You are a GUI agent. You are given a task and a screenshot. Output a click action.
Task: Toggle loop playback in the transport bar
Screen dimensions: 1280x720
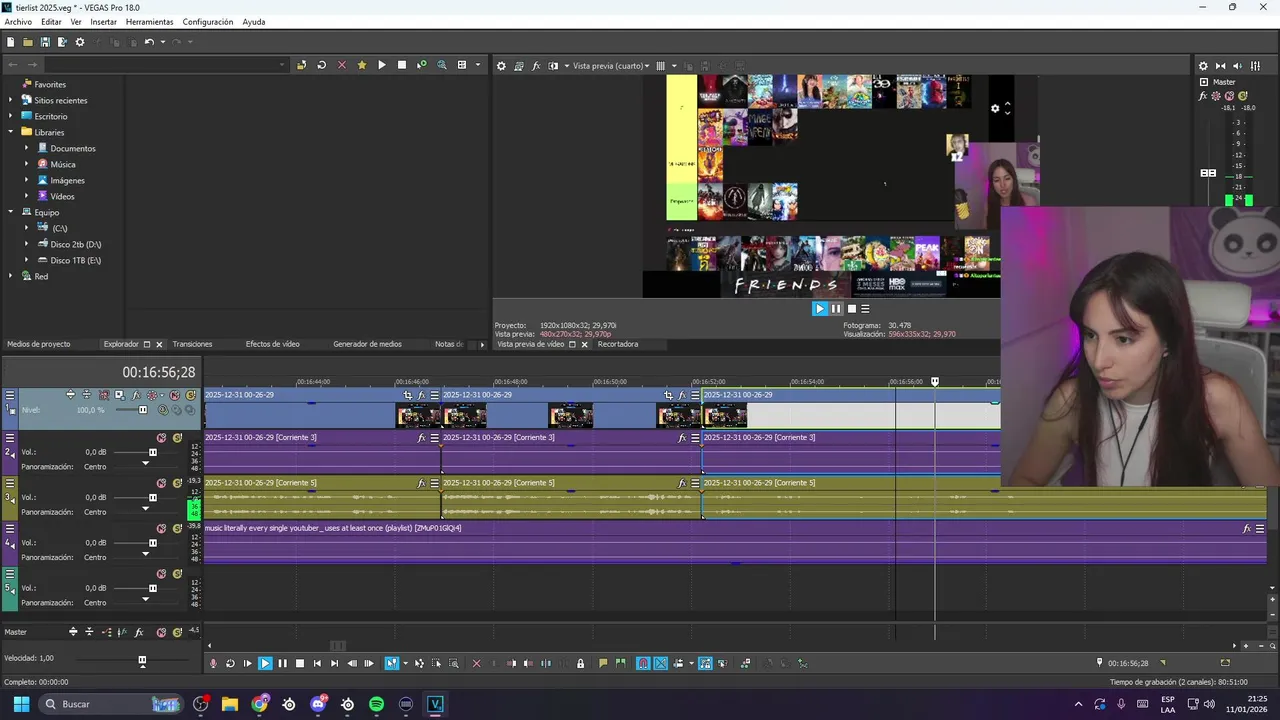(x=230, y=663)
